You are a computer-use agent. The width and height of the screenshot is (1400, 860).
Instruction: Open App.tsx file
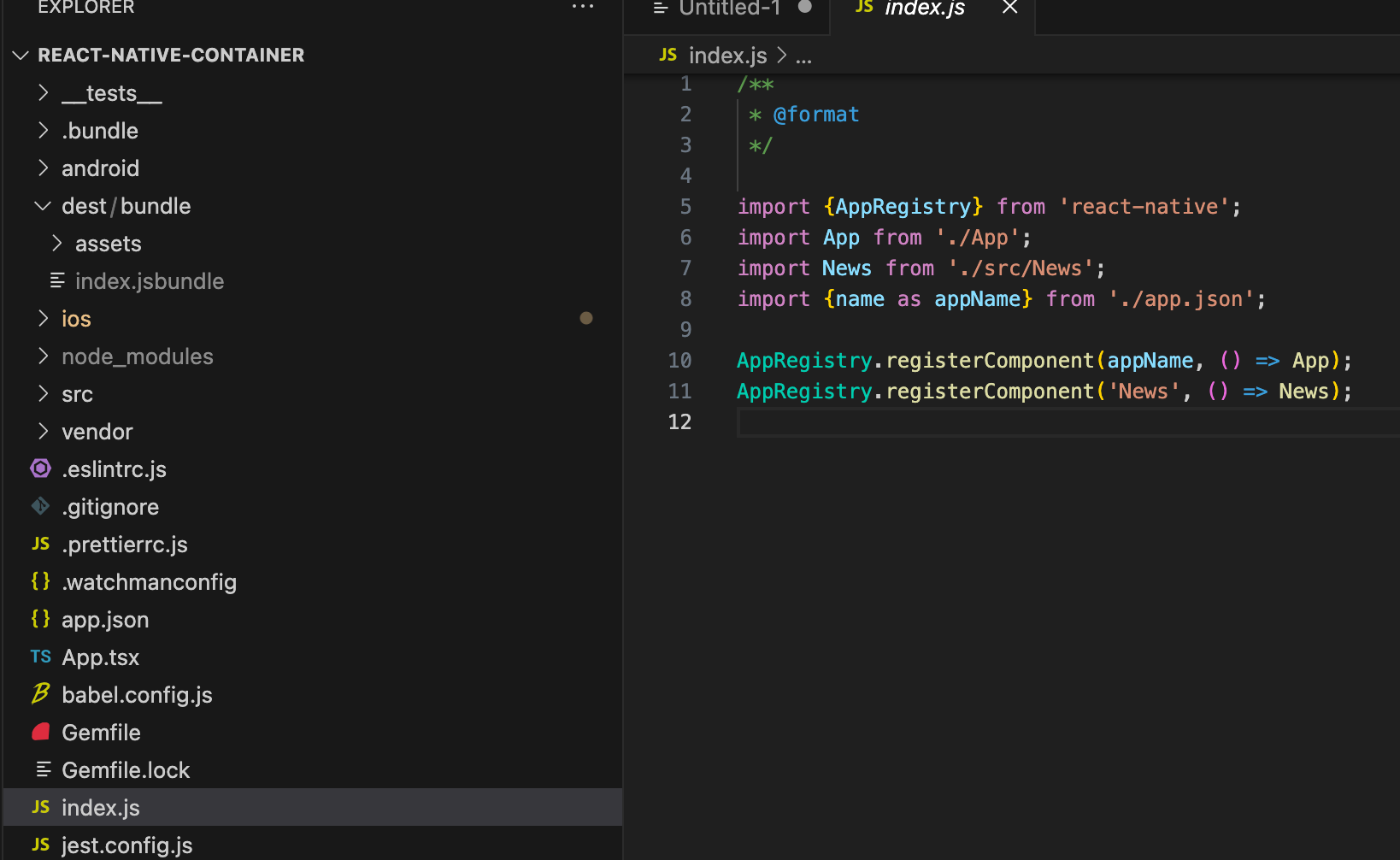pyautogui.click(x=100, y=657)
